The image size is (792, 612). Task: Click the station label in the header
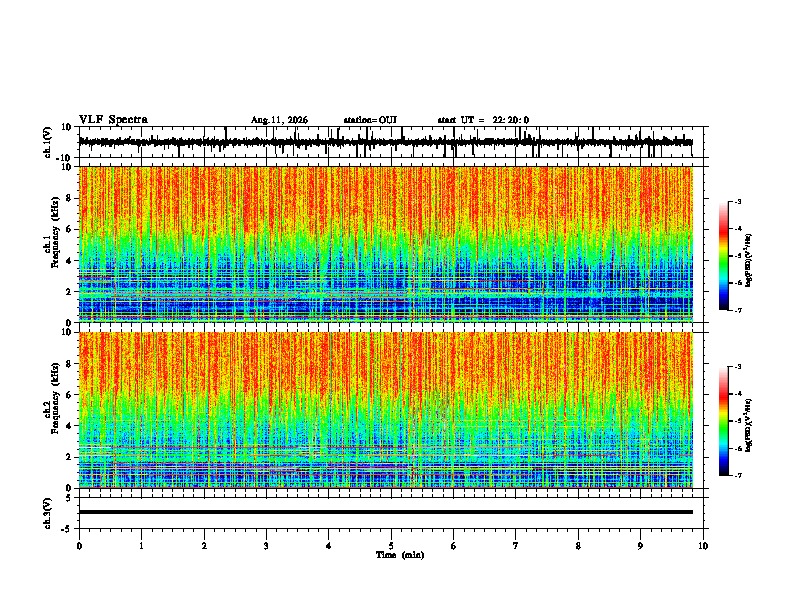pyautogui.click(x=370, y=120)
